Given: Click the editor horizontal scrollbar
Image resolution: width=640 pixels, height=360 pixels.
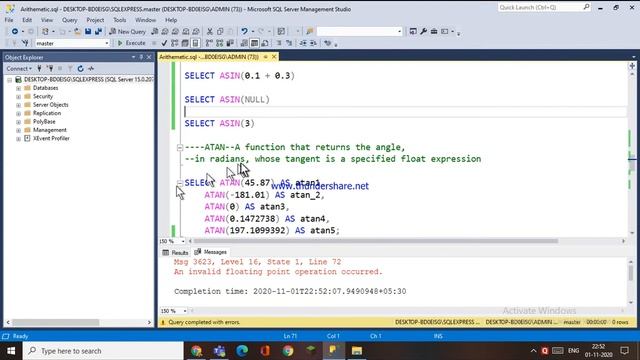Looking at the screenshot, I should (376, 241).
